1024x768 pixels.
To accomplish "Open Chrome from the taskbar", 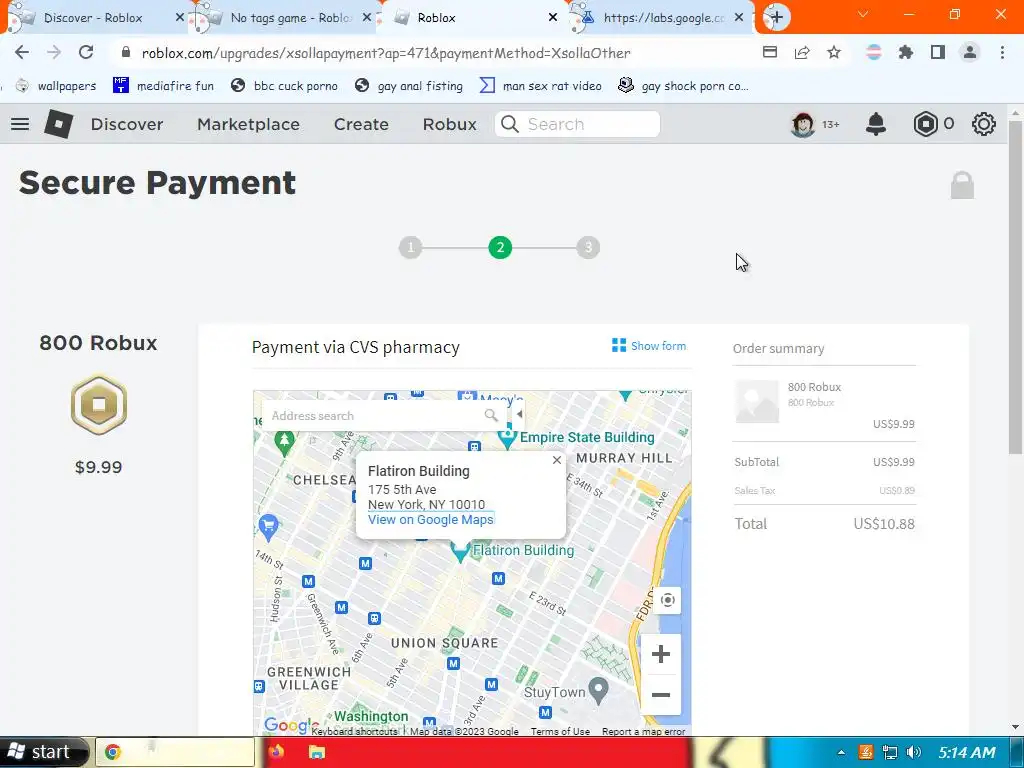I will 175,752.
